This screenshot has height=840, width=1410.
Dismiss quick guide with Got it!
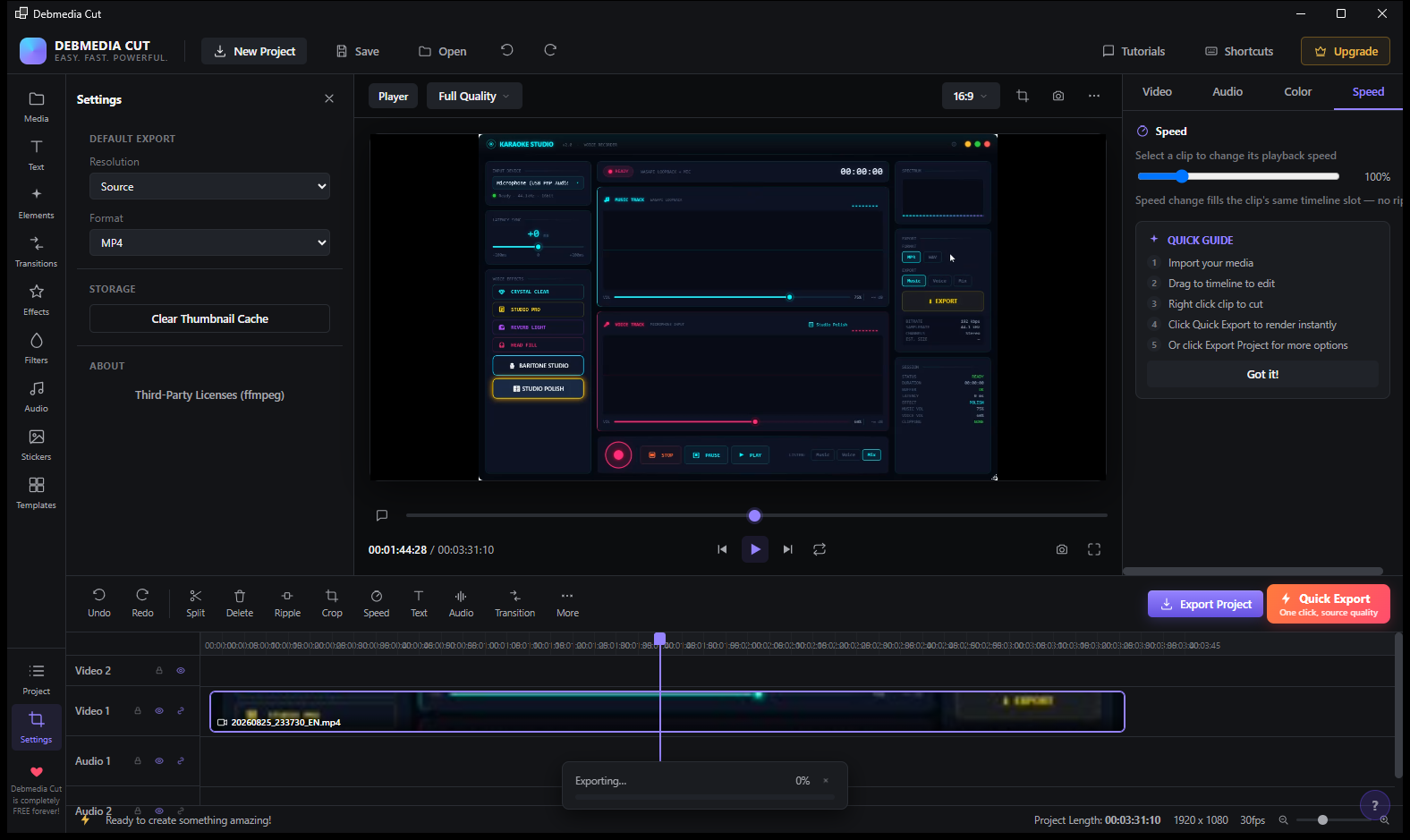tap(1262, 374)
